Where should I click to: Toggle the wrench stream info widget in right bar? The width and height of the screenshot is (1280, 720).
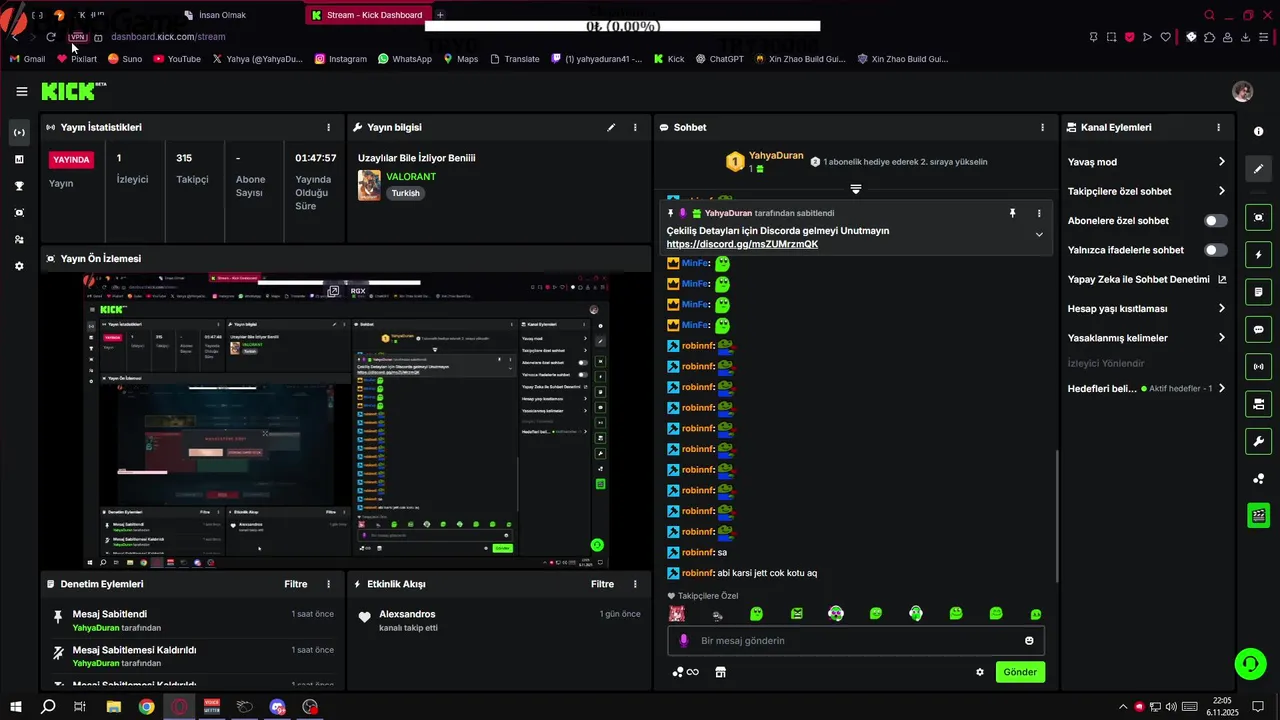pos(1258,441)
